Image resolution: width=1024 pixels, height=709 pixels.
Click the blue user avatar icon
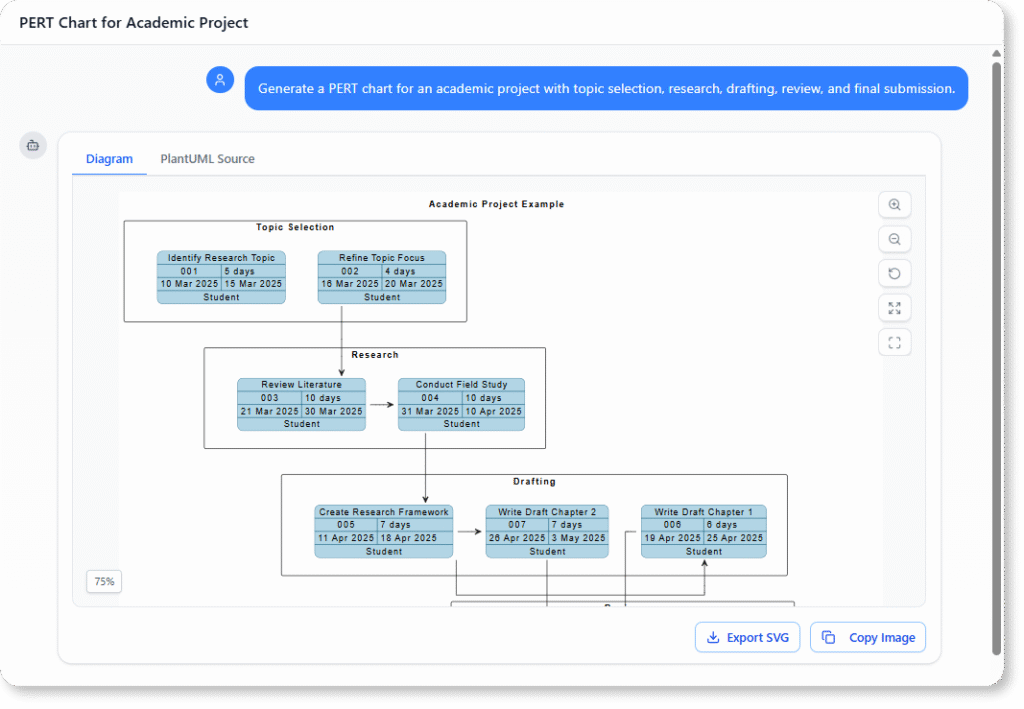pos(220,80)
